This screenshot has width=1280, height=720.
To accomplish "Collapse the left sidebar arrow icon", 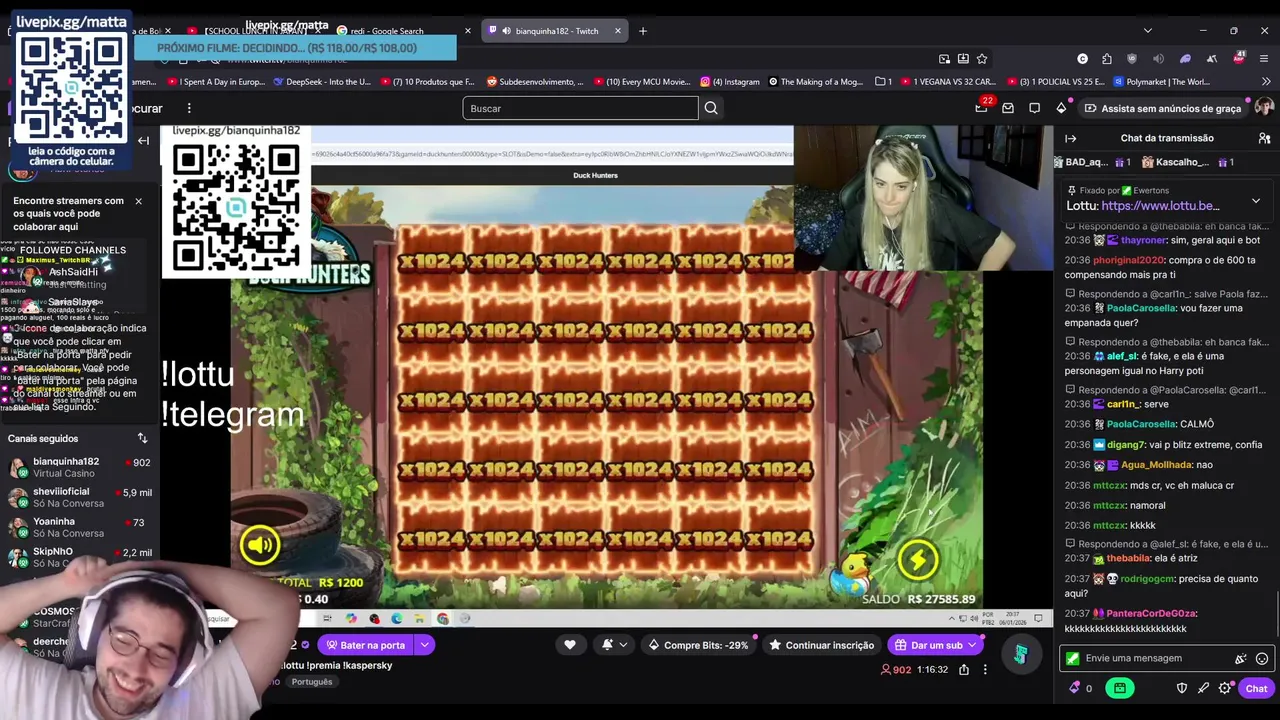I will (143, 141).
